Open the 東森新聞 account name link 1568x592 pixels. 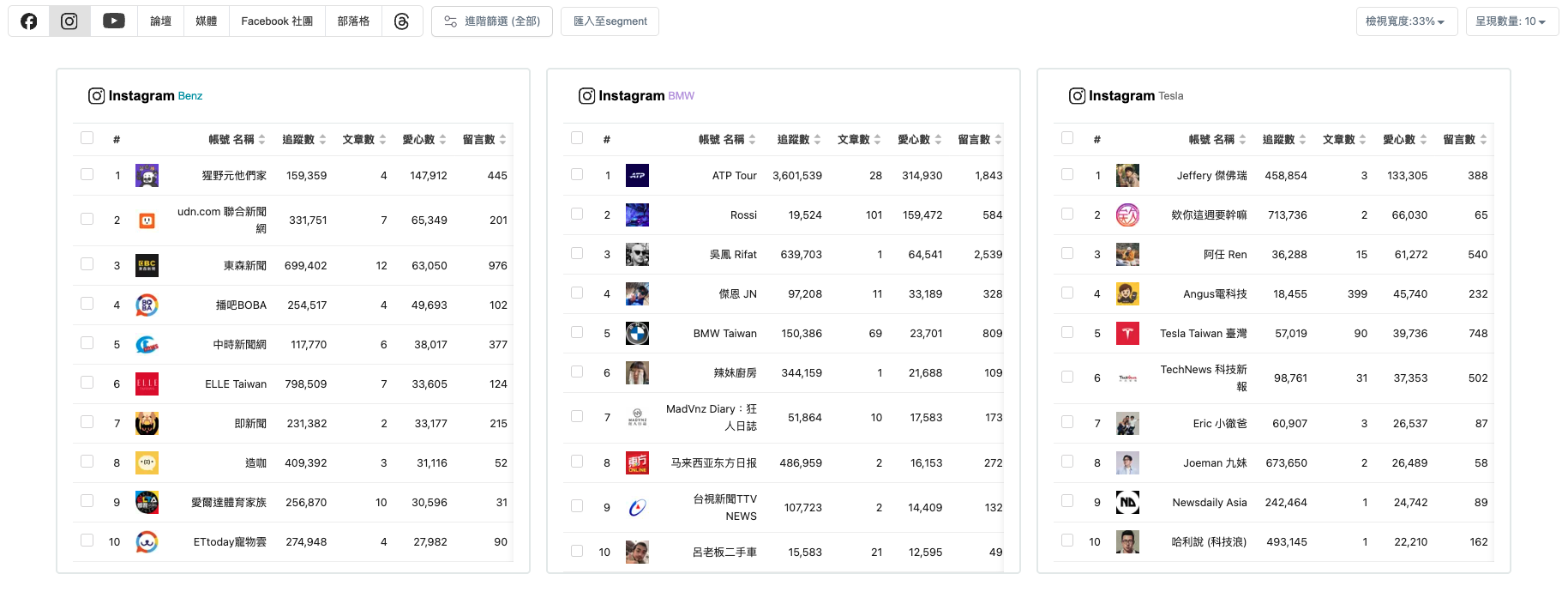pyautogui.click(x=245, y=266)
